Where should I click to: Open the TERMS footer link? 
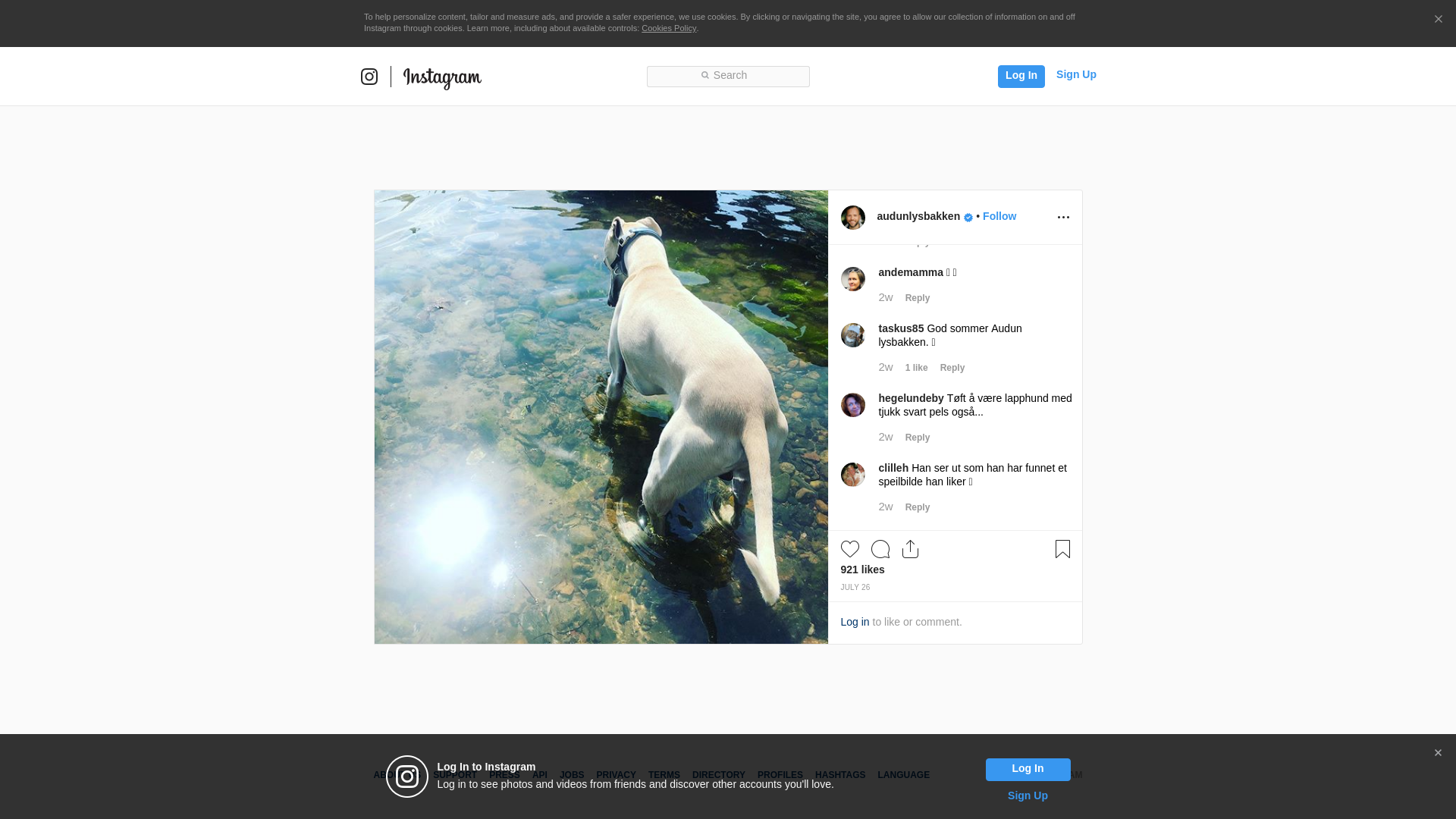[x=664, y=775]
